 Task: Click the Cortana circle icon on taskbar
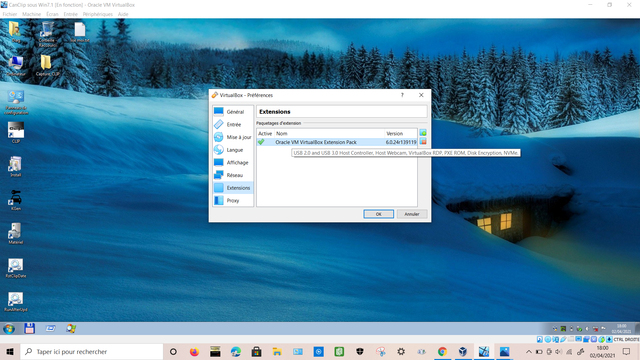pos(173,351)
